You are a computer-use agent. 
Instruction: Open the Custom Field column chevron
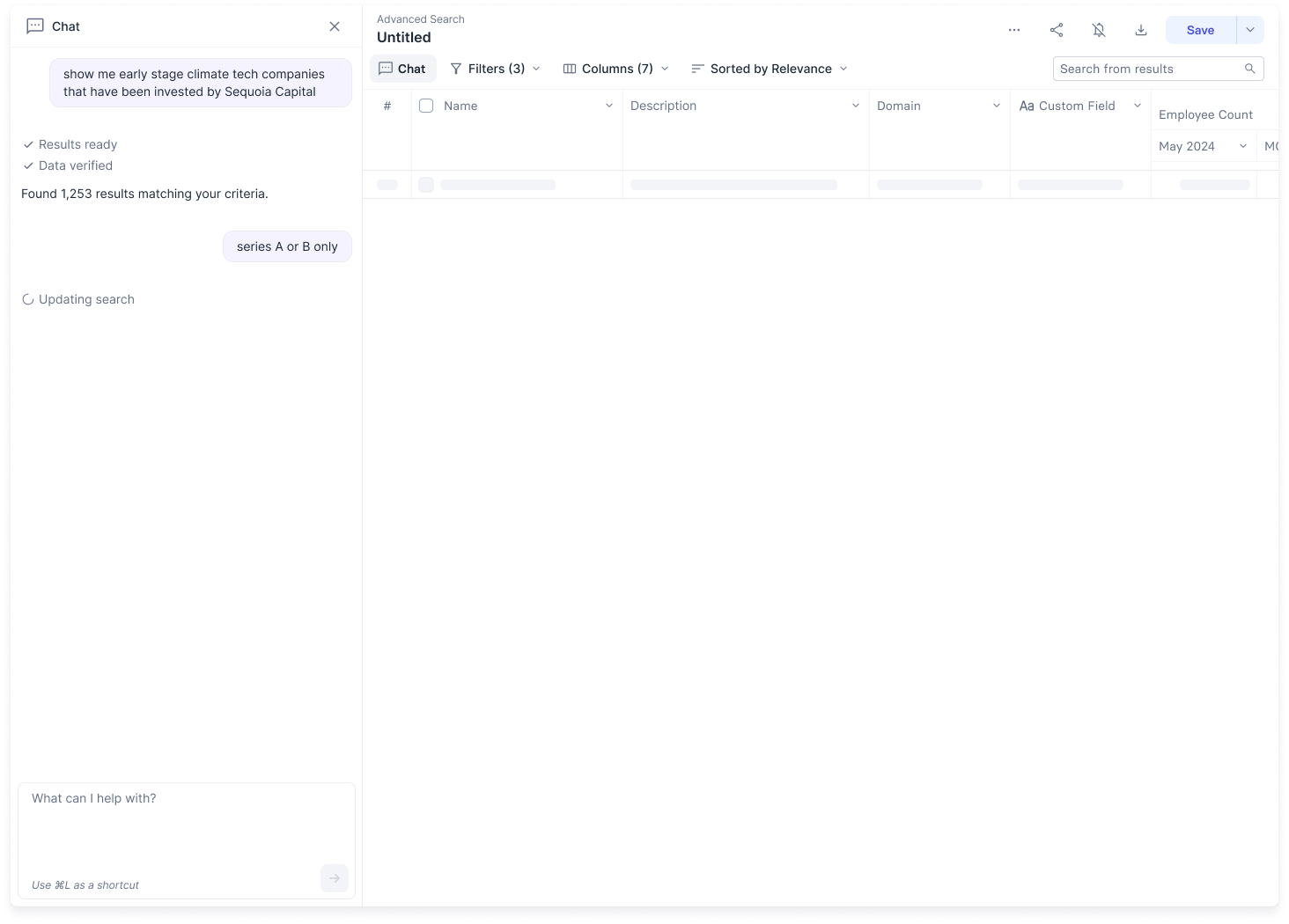point(1137,106)
